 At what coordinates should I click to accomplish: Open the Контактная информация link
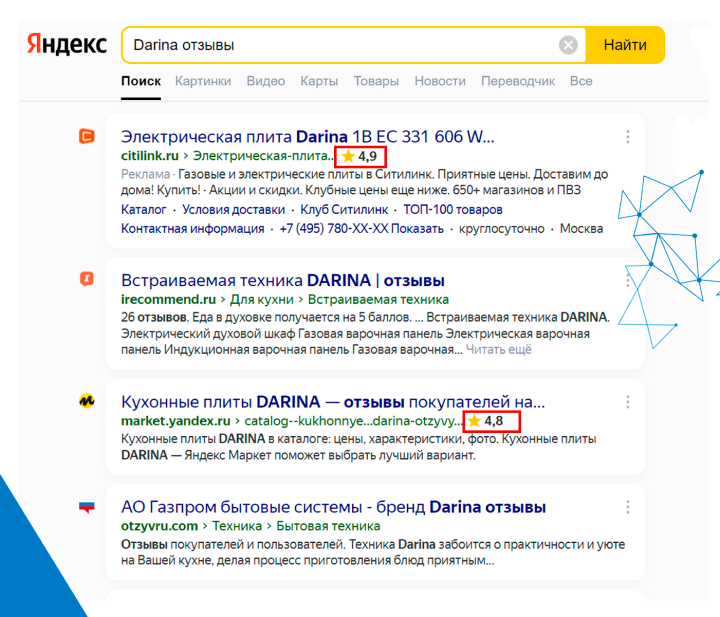click(x=193, y=229)
